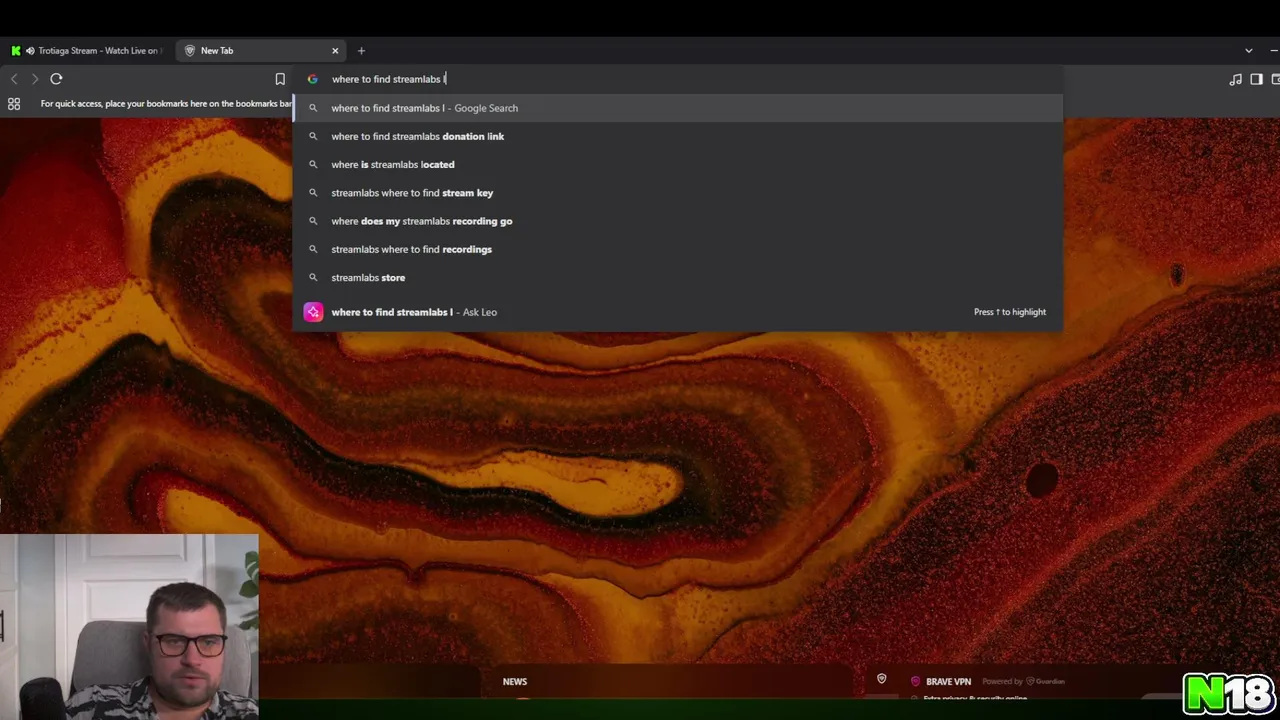This screenshot has height=720, width=1280.
Task: Click search icon beside 'donation link' suggestion
Action: tap(313, 136)
